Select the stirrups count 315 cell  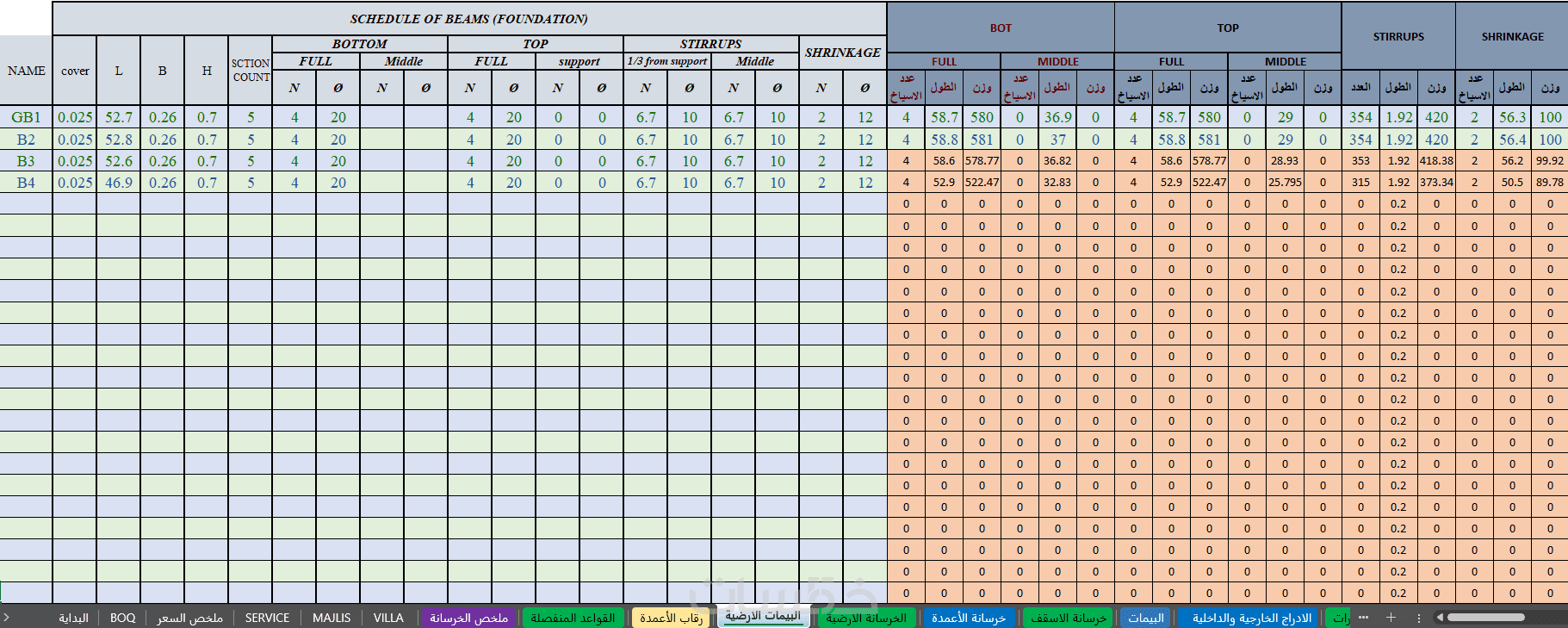[1360, 182]
